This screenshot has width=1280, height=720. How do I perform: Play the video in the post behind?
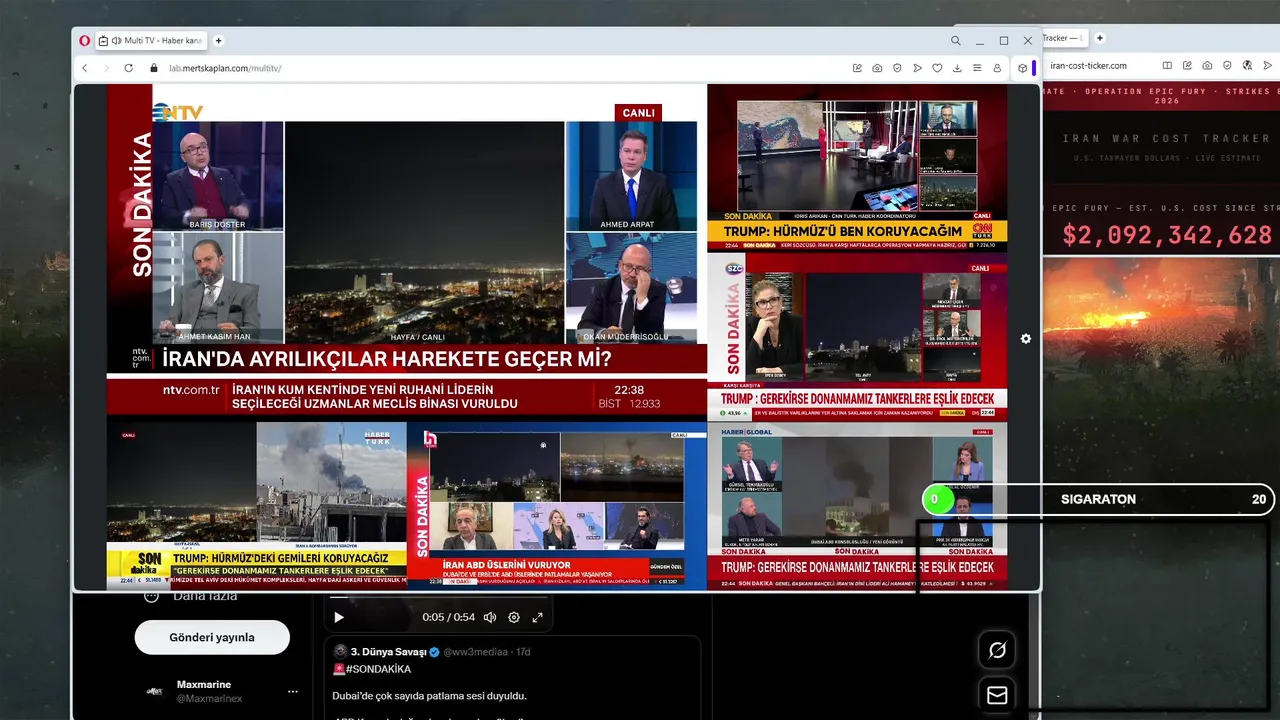tap(339, 617)
